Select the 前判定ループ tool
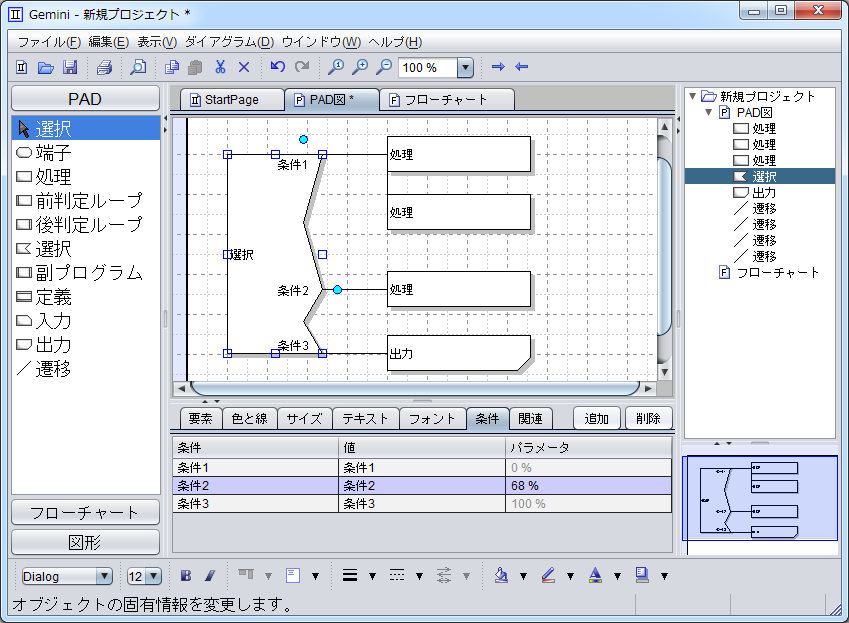The width and height of the screenshot is (849, 623). click(x=86, y=201)
